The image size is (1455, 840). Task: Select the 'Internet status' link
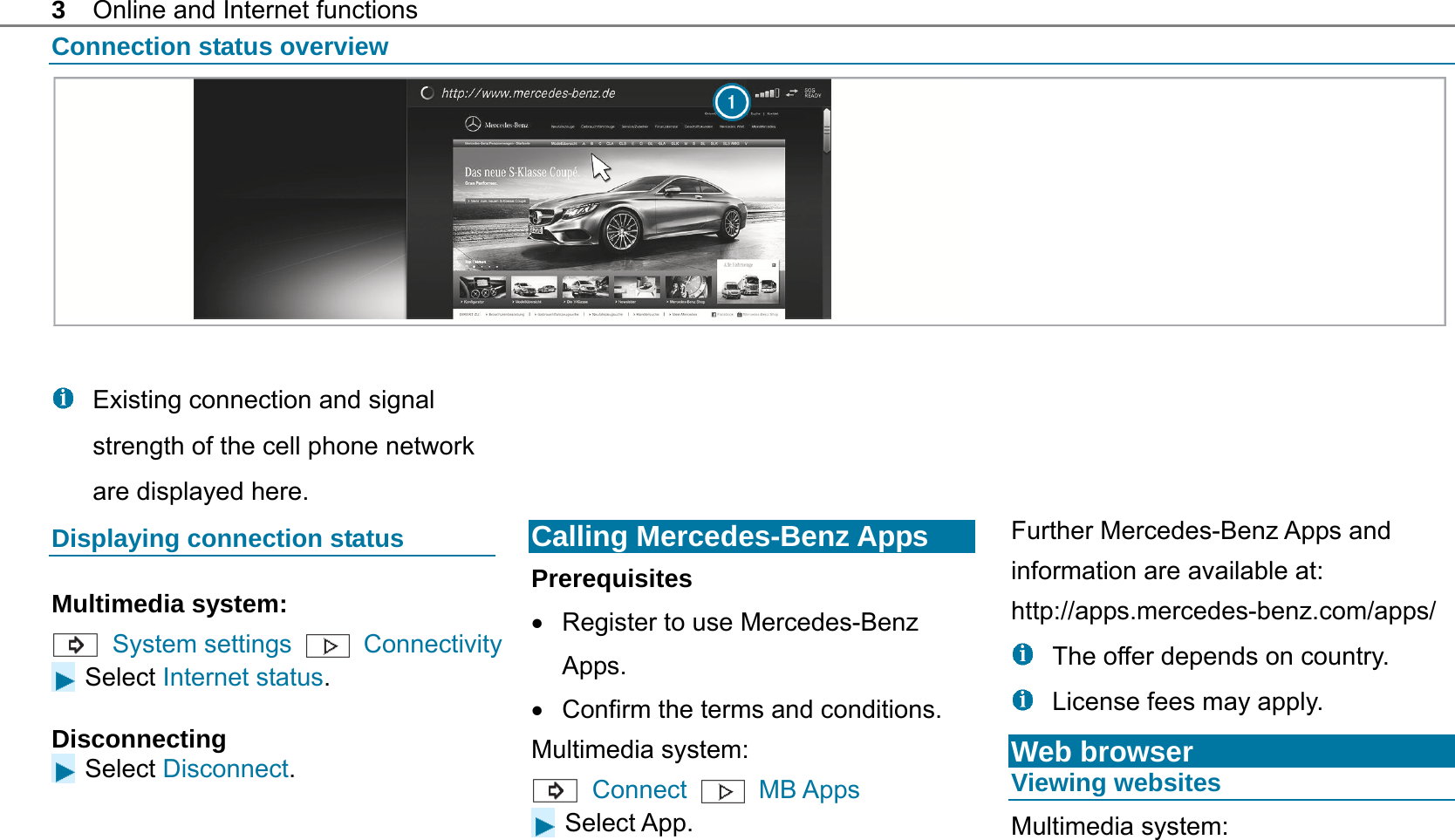[x=242, y=677]
